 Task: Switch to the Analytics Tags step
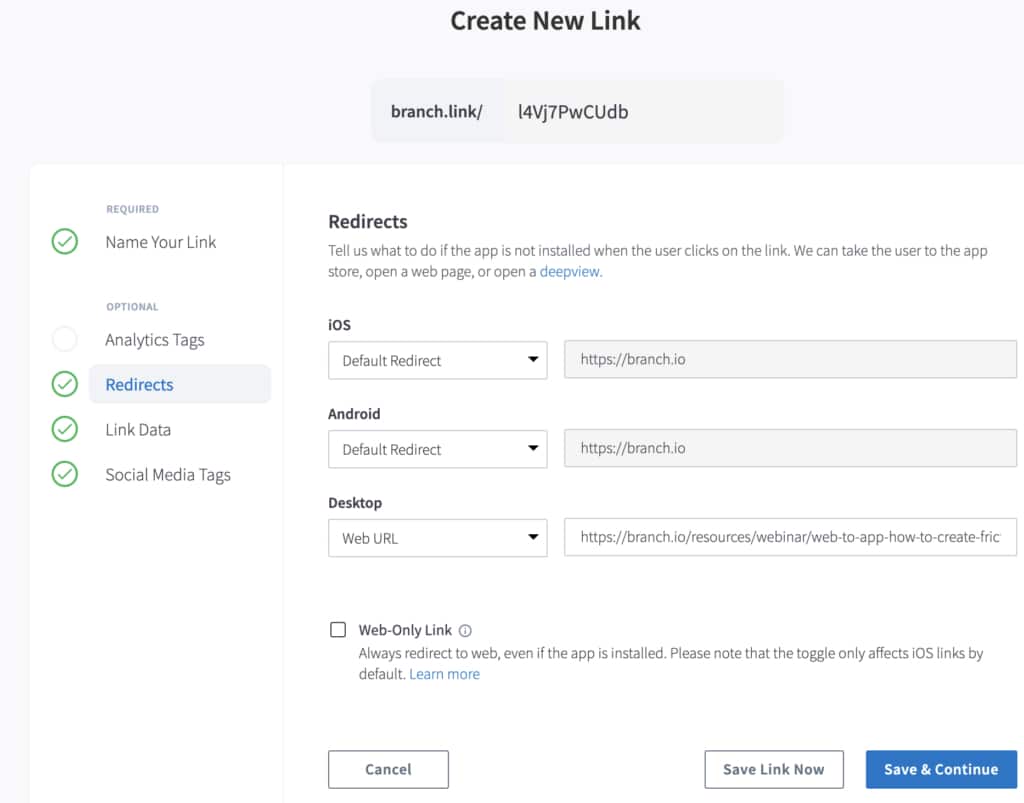154,339
